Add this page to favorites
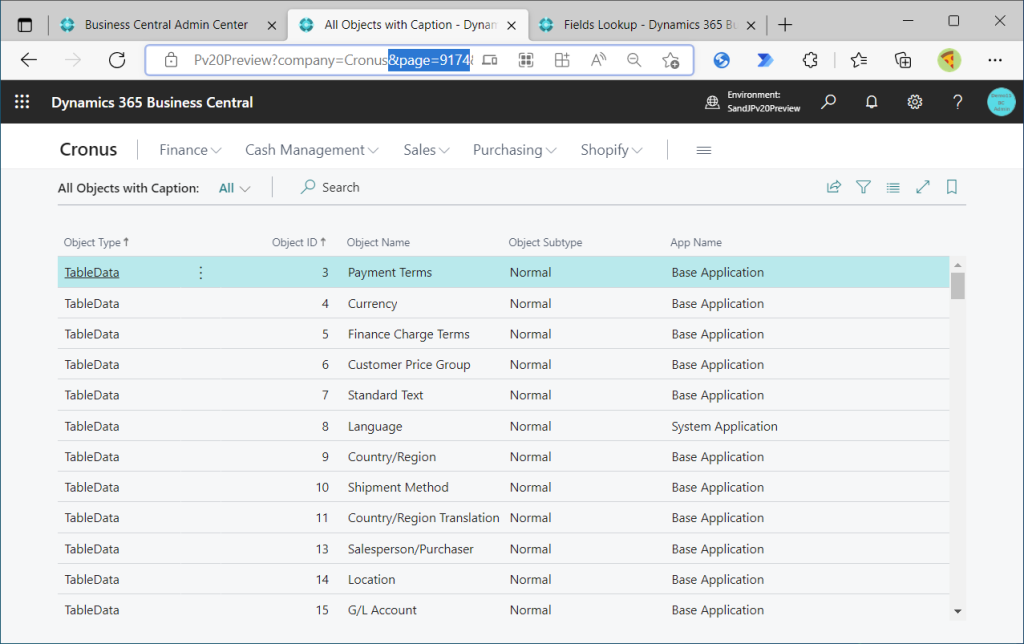The width and height of the screenshot is (1024, 644). [670, 60]
